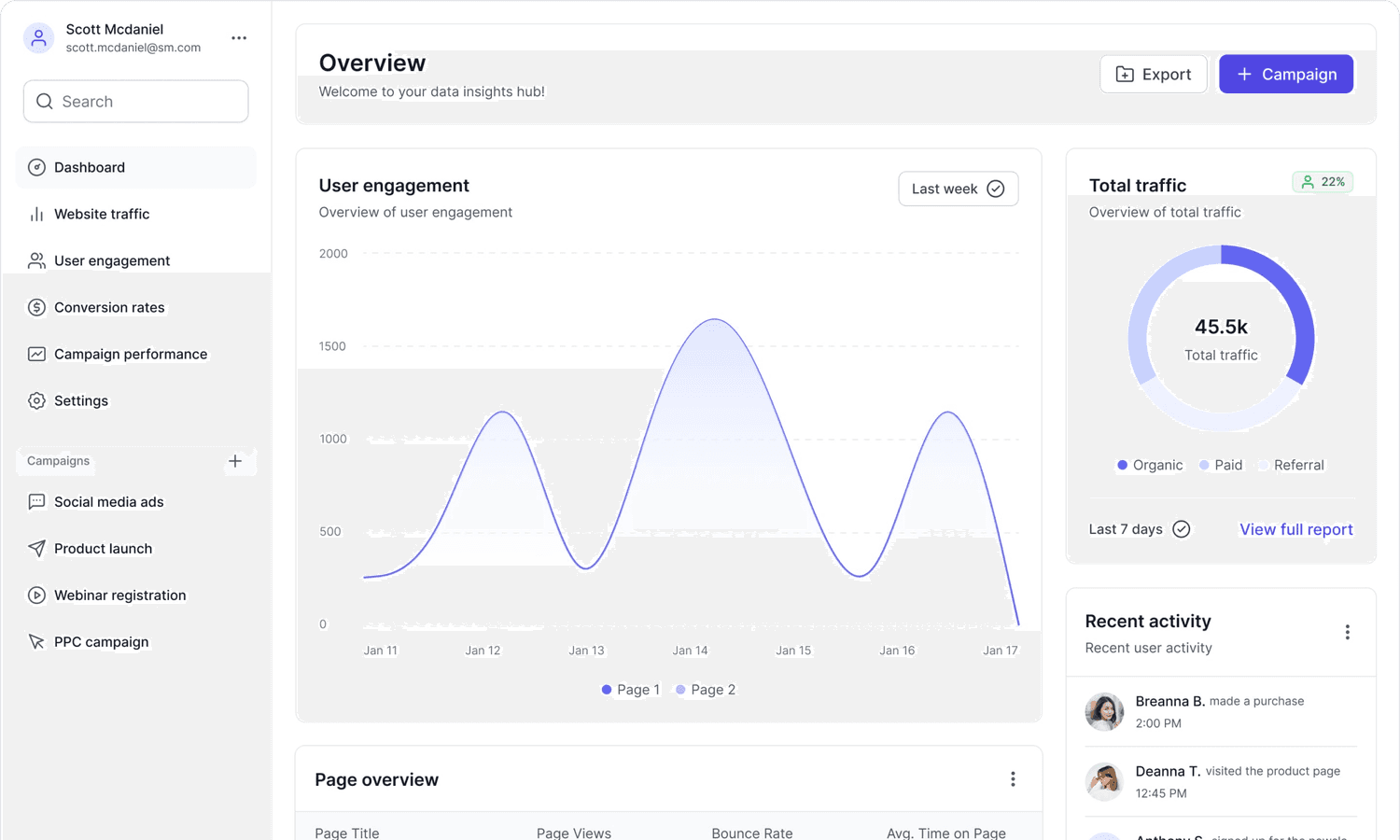This screenshot has width=1400, height=840.
Task: Click the User engagement people icon
Action: (x=36, y=260)
